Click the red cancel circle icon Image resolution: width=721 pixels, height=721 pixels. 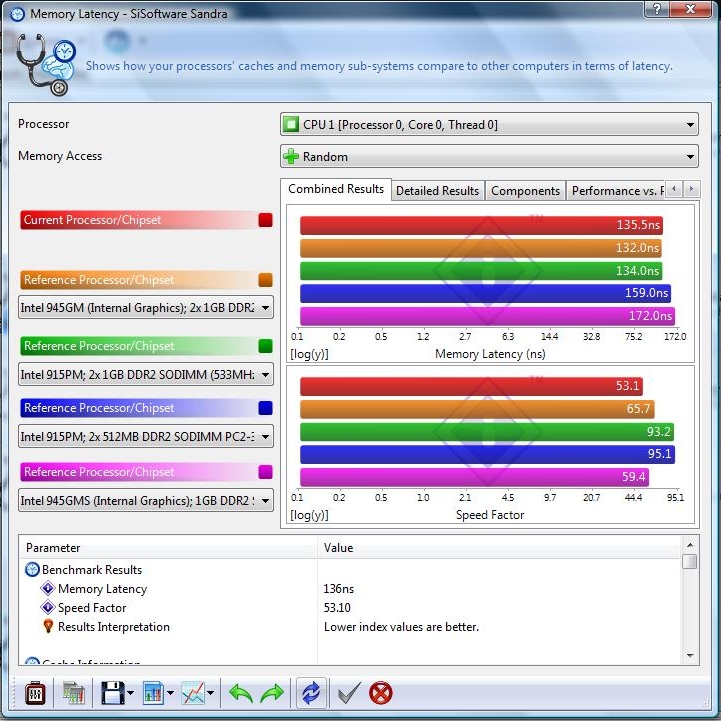pos(381,693)
